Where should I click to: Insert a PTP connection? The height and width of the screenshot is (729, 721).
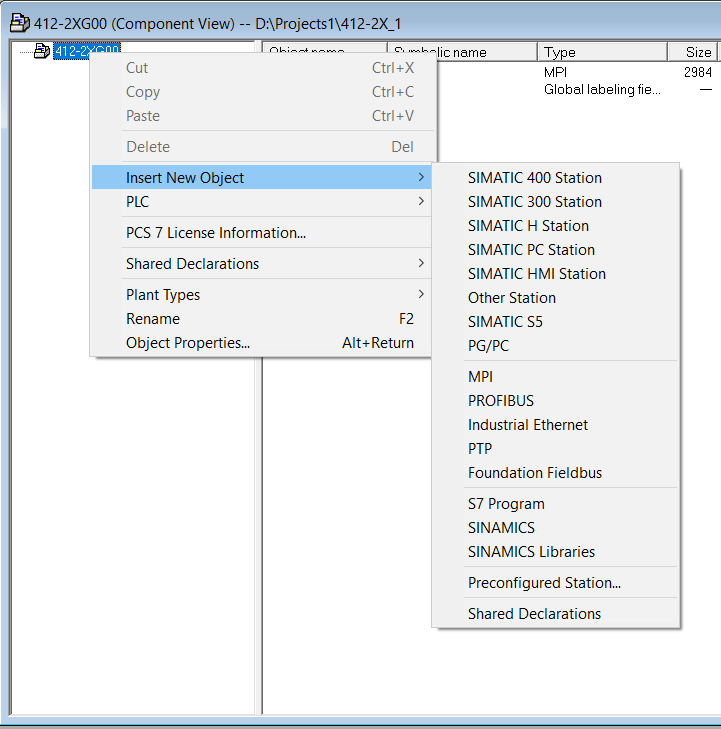(556, 449)
